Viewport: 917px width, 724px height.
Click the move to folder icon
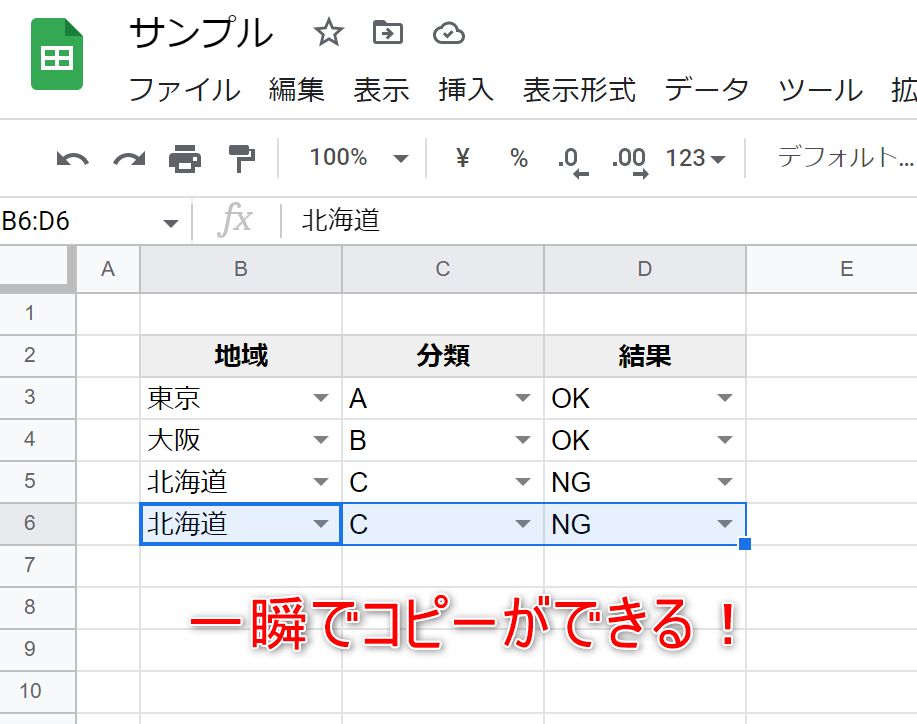(x=387, y=34)
